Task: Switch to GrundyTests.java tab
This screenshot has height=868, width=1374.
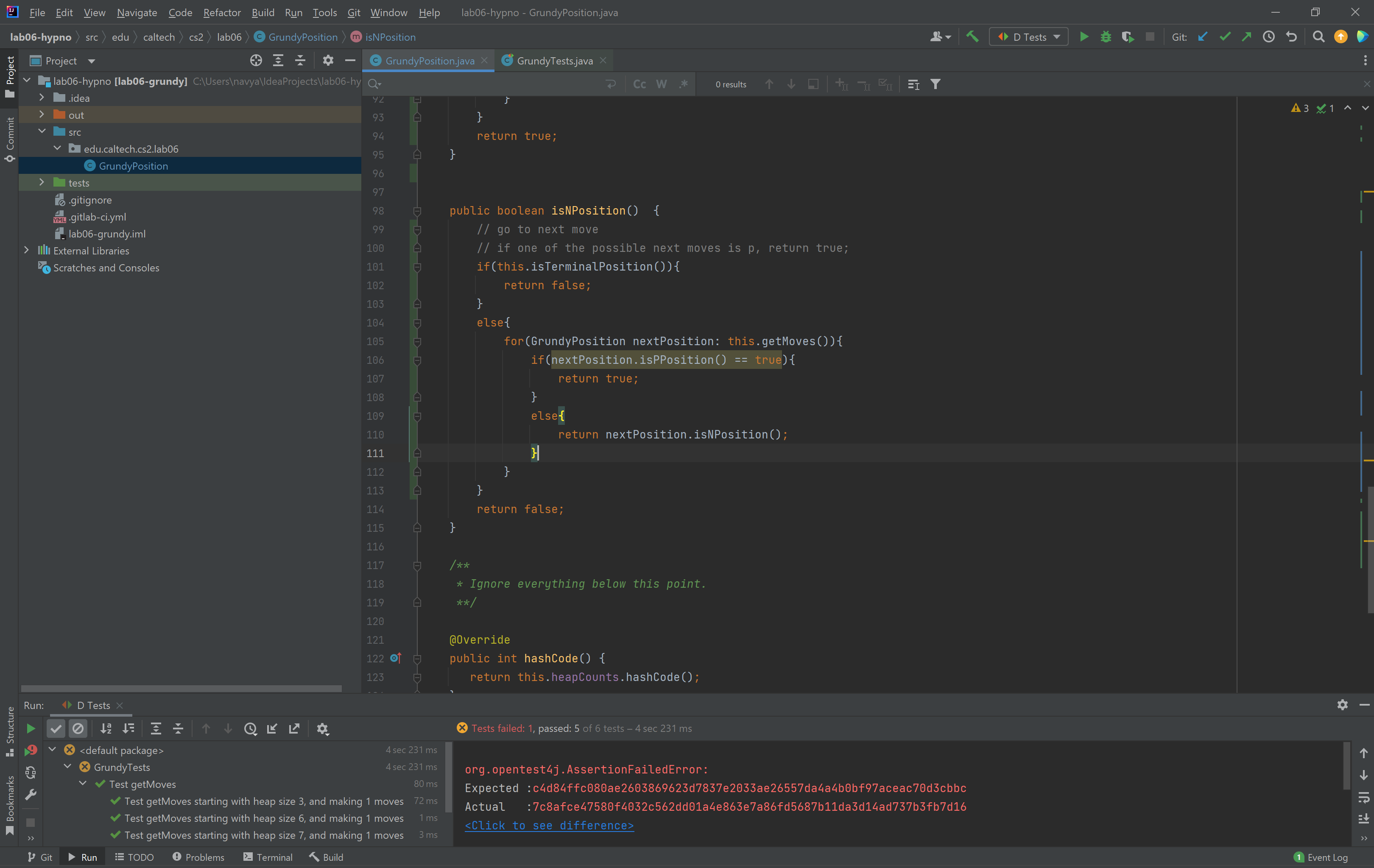Action: pyautogui.click(x=554, y=61)
